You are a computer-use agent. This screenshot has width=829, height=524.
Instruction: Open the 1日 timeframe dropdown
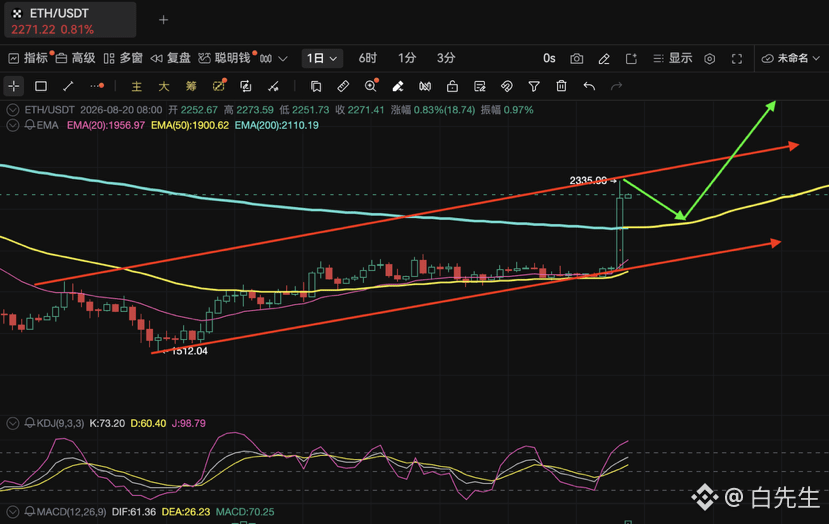pos(322,58)
